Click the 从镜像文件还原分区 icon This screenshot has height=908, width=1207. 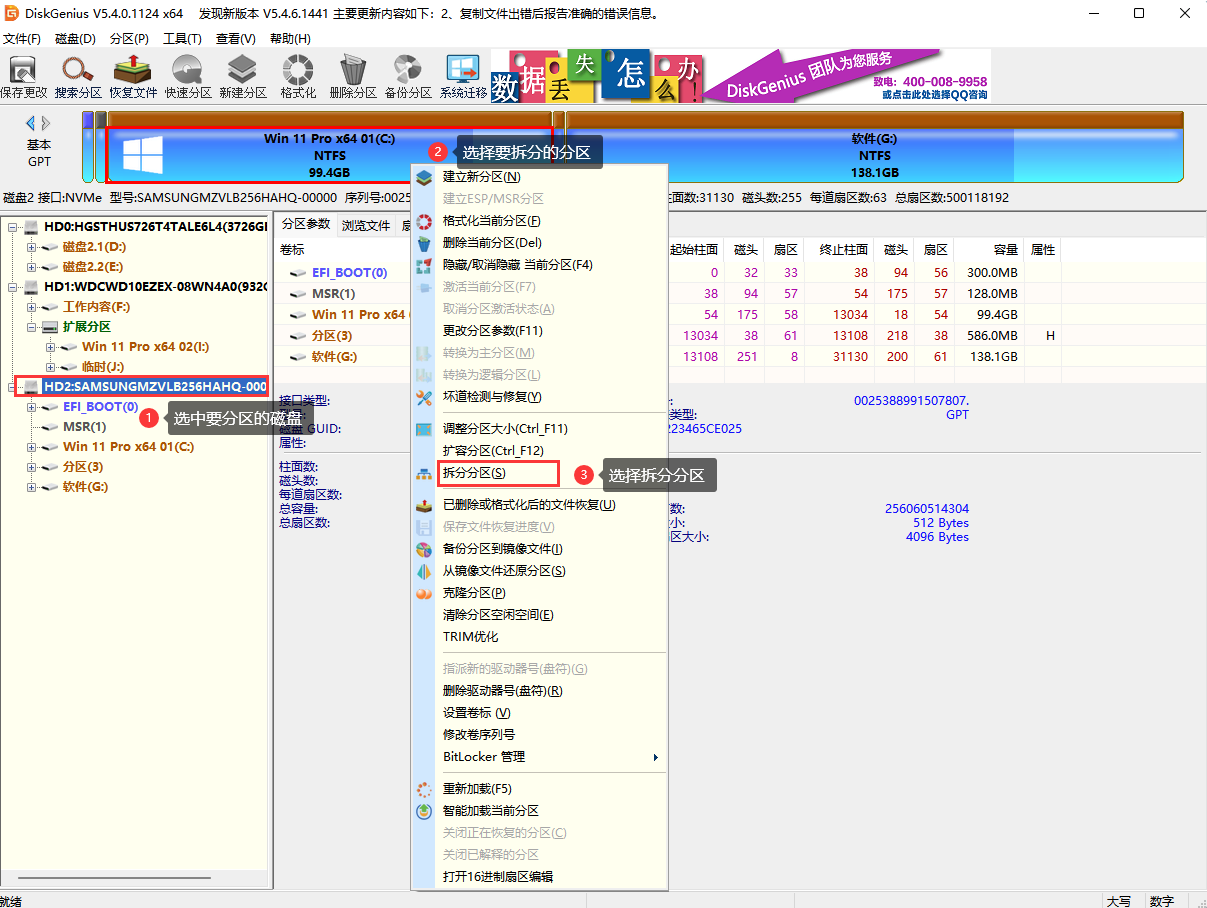(424, 571)
